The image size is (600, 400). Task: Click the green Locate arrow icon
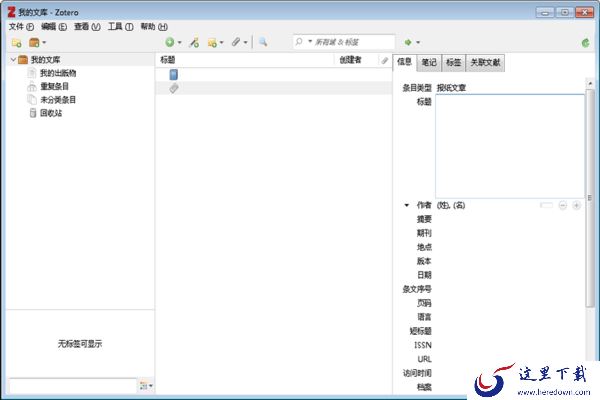click(408, 42)
